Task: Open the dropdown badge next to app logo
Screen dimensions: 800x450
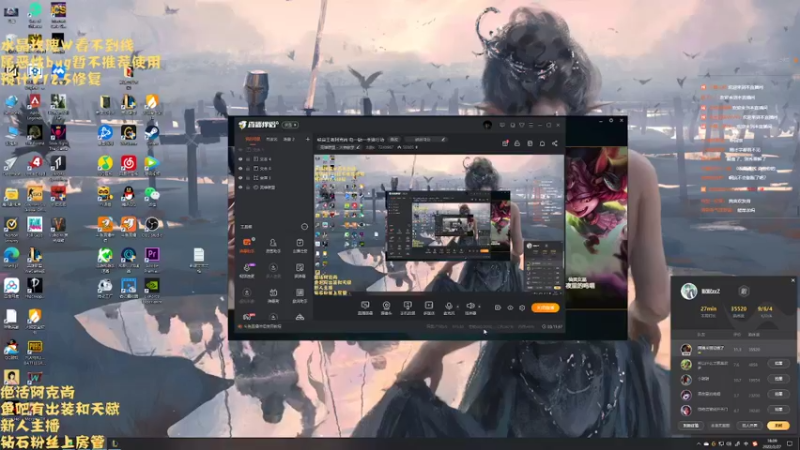Action: click(290, 125)
